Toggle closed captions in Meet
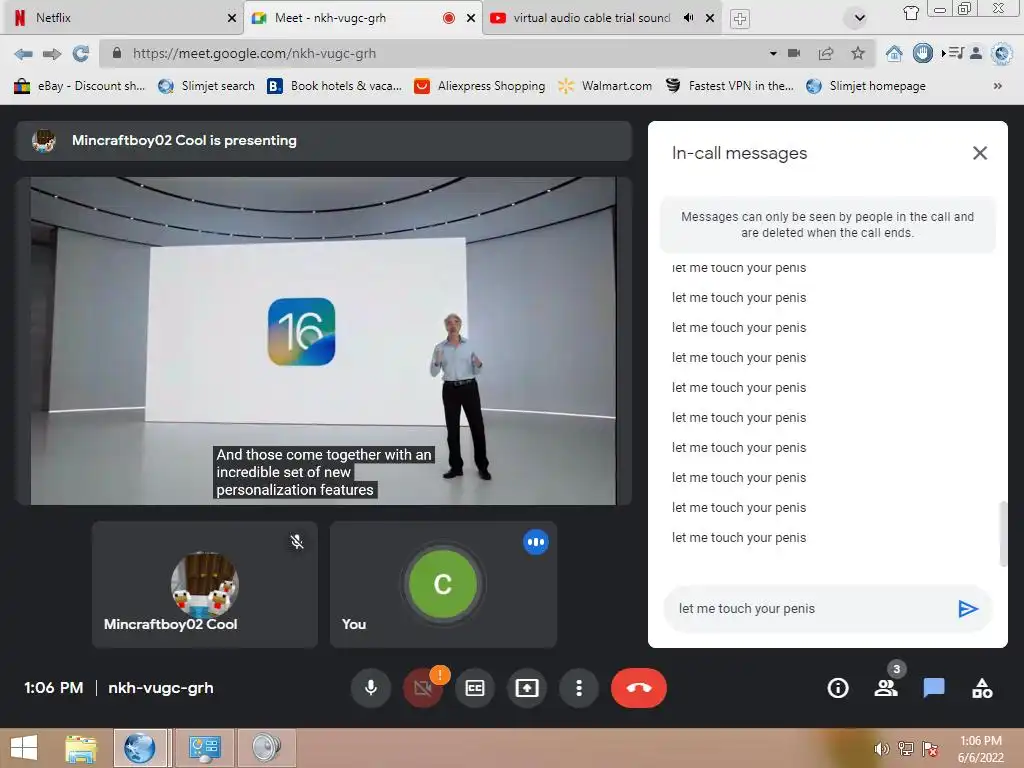 [x=475, y=688]
